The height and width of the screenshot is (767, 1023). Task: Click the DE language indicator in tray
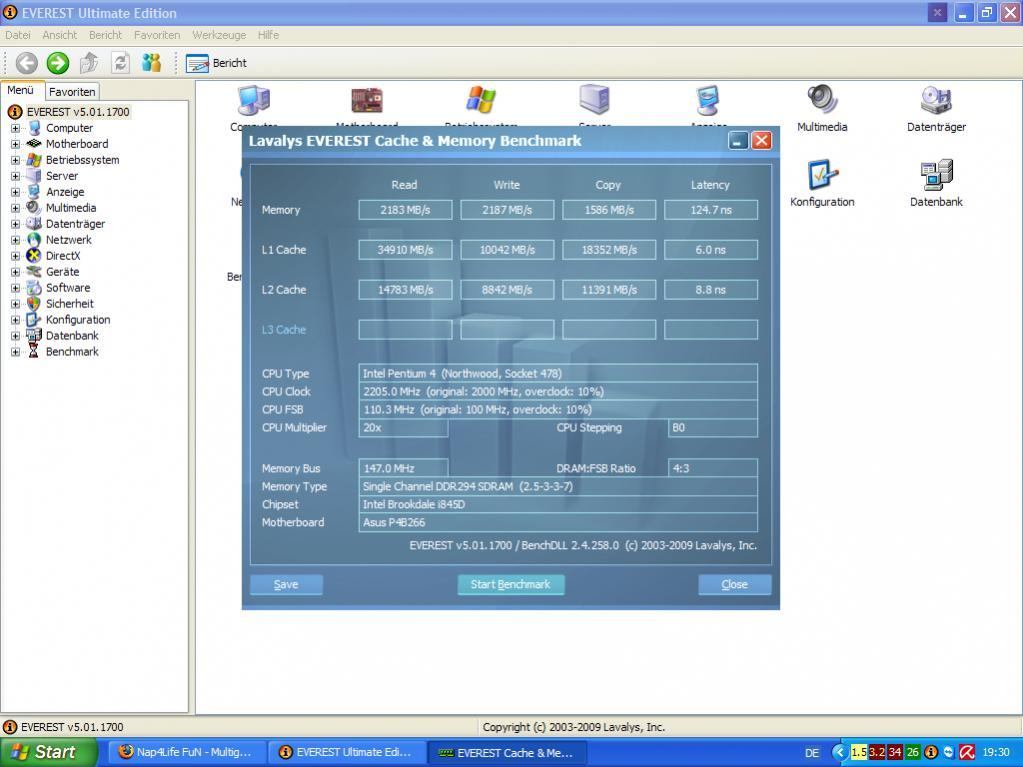tap(812, 753)
